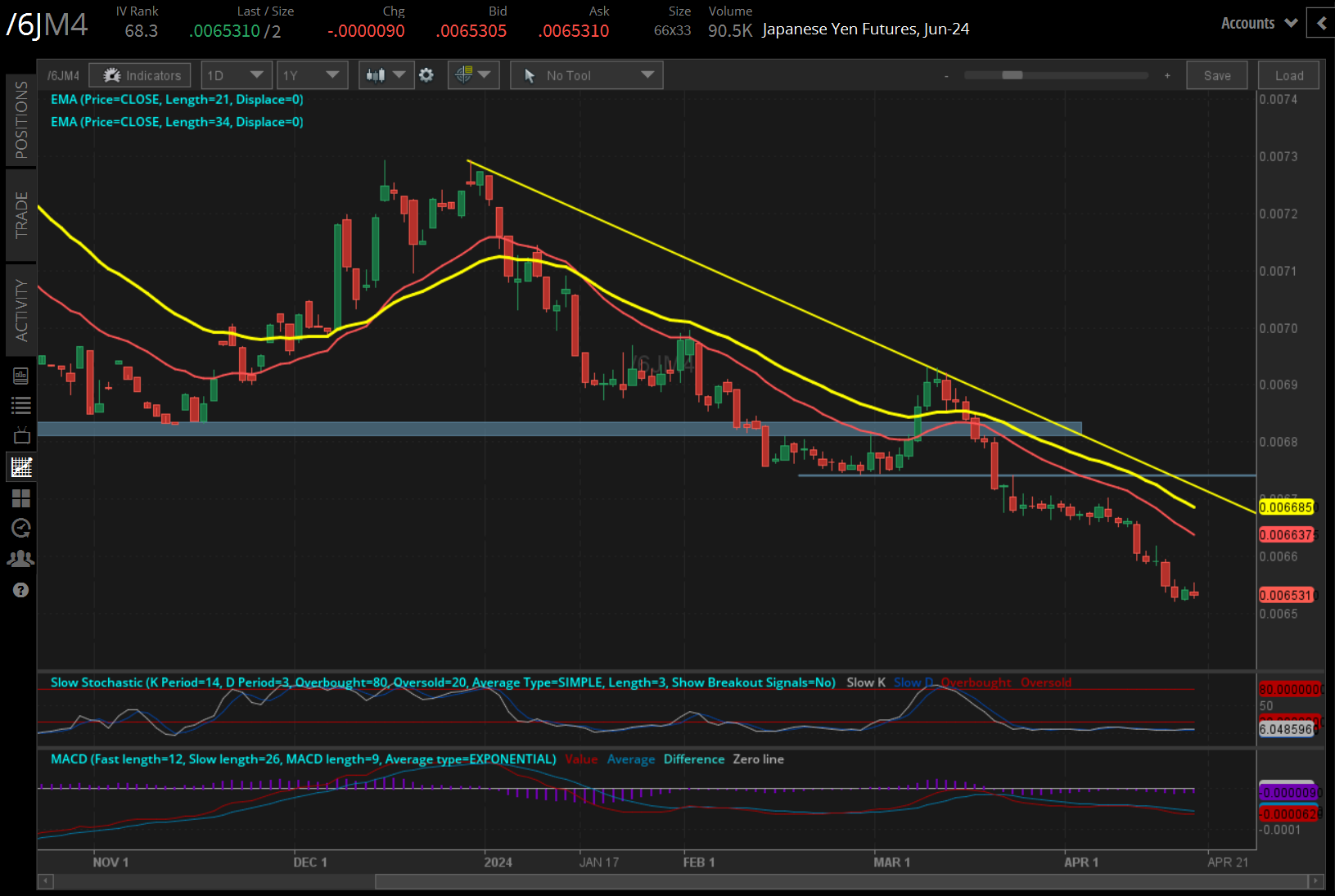Open the clock history icon in sidebar
The width and height of the screenshot is (1335, 896).
(x=21, y=528)
